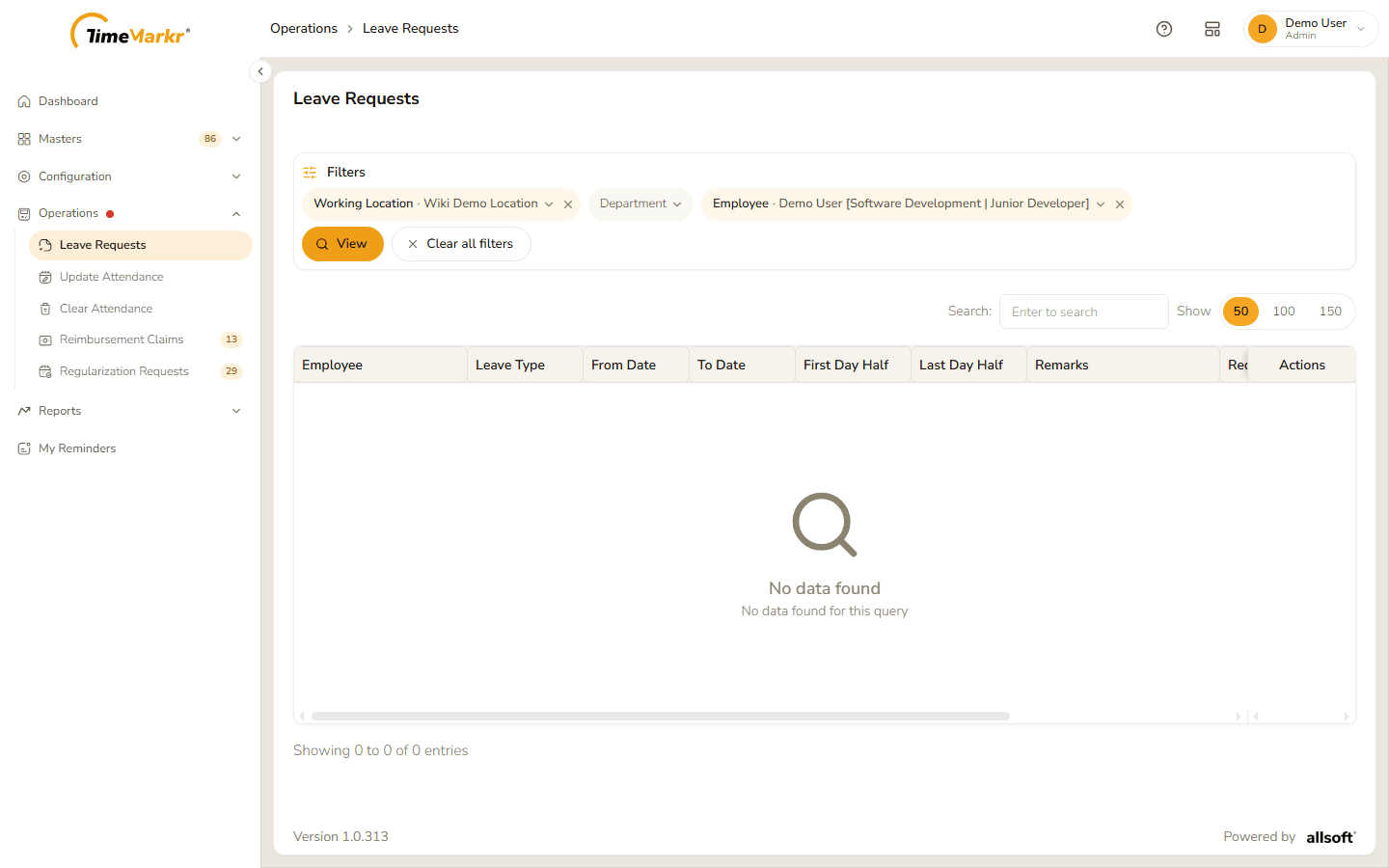
Task: Open Leave Requests in the sidebar
Action: pyautogui.click(x=141, y=245)
